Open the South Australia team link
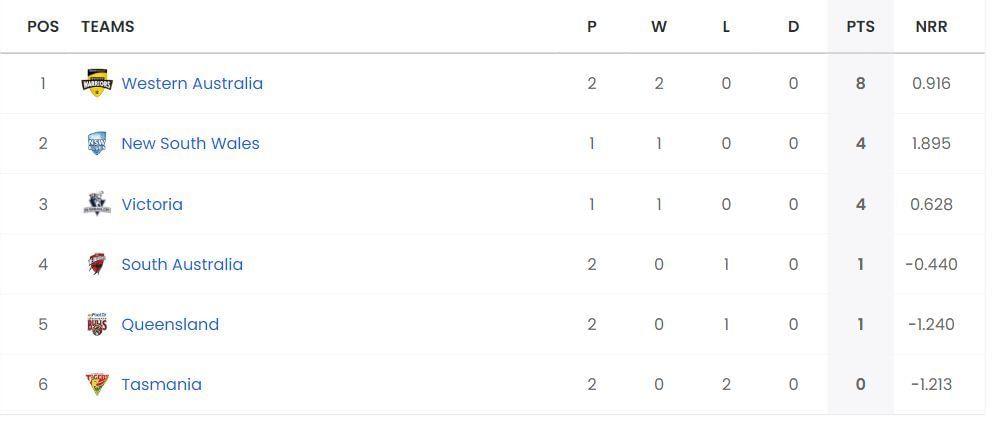 coord(182,264)
